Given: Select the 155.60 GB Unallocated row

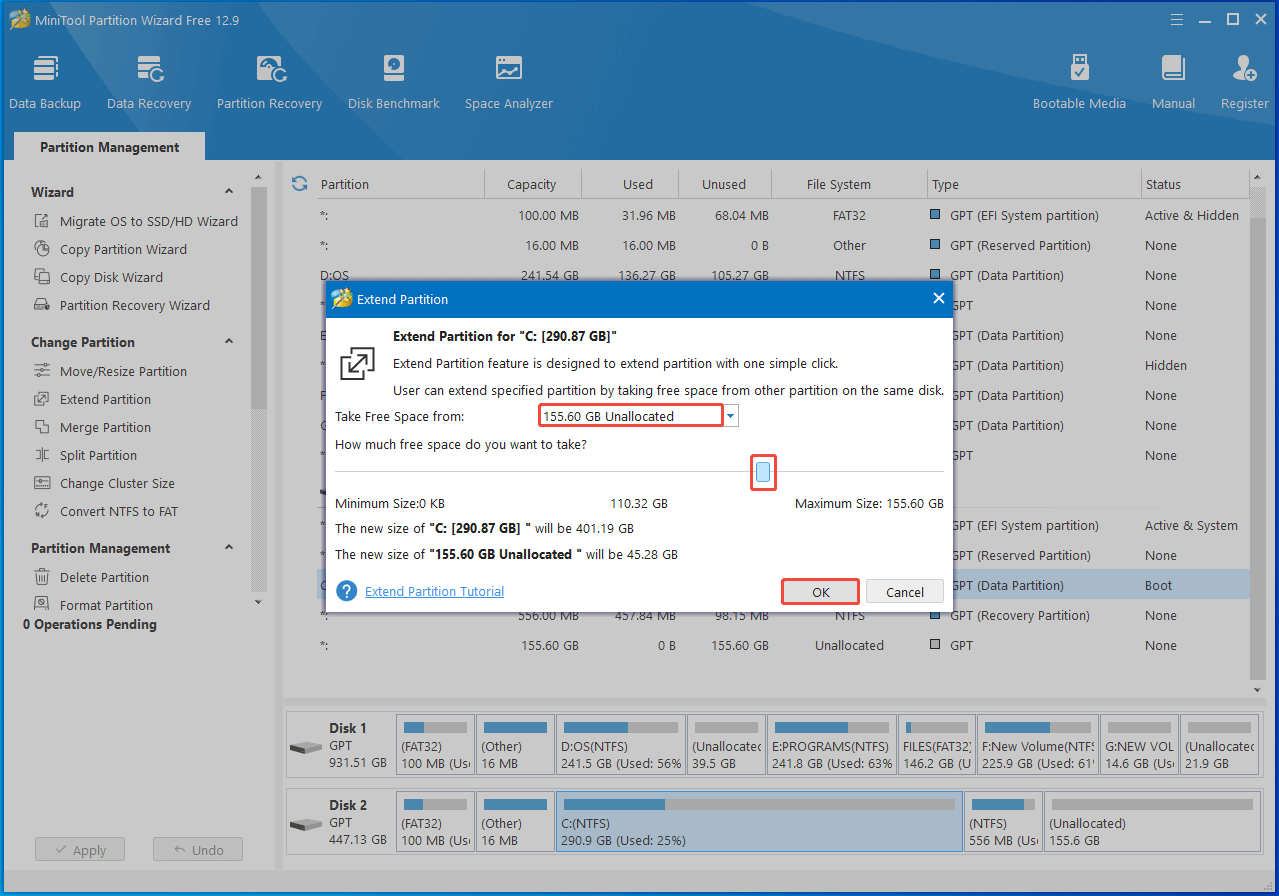Looking at the screenshot, I should click(x=782, y=645).
